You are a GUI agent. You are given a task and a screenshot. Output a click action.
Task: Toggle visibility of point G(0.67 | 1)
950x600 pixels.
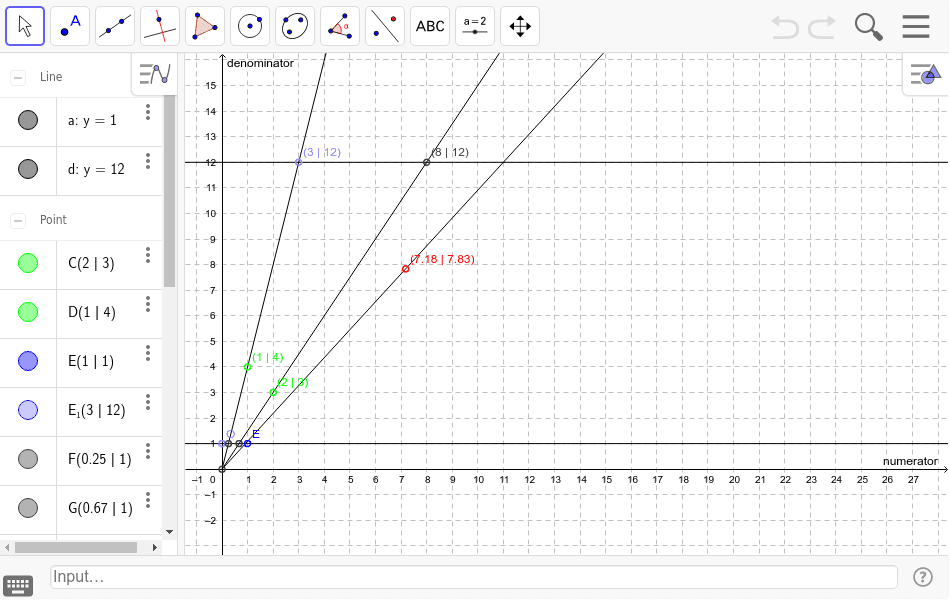coord(28,508)
